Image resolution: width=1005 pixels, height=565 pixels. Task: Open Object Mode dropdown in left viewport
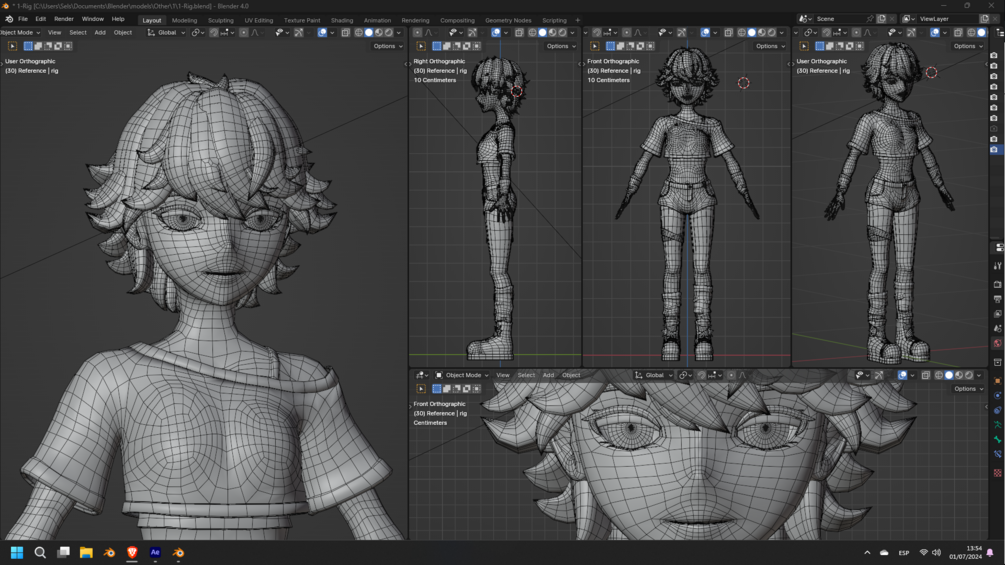(20, 33)
